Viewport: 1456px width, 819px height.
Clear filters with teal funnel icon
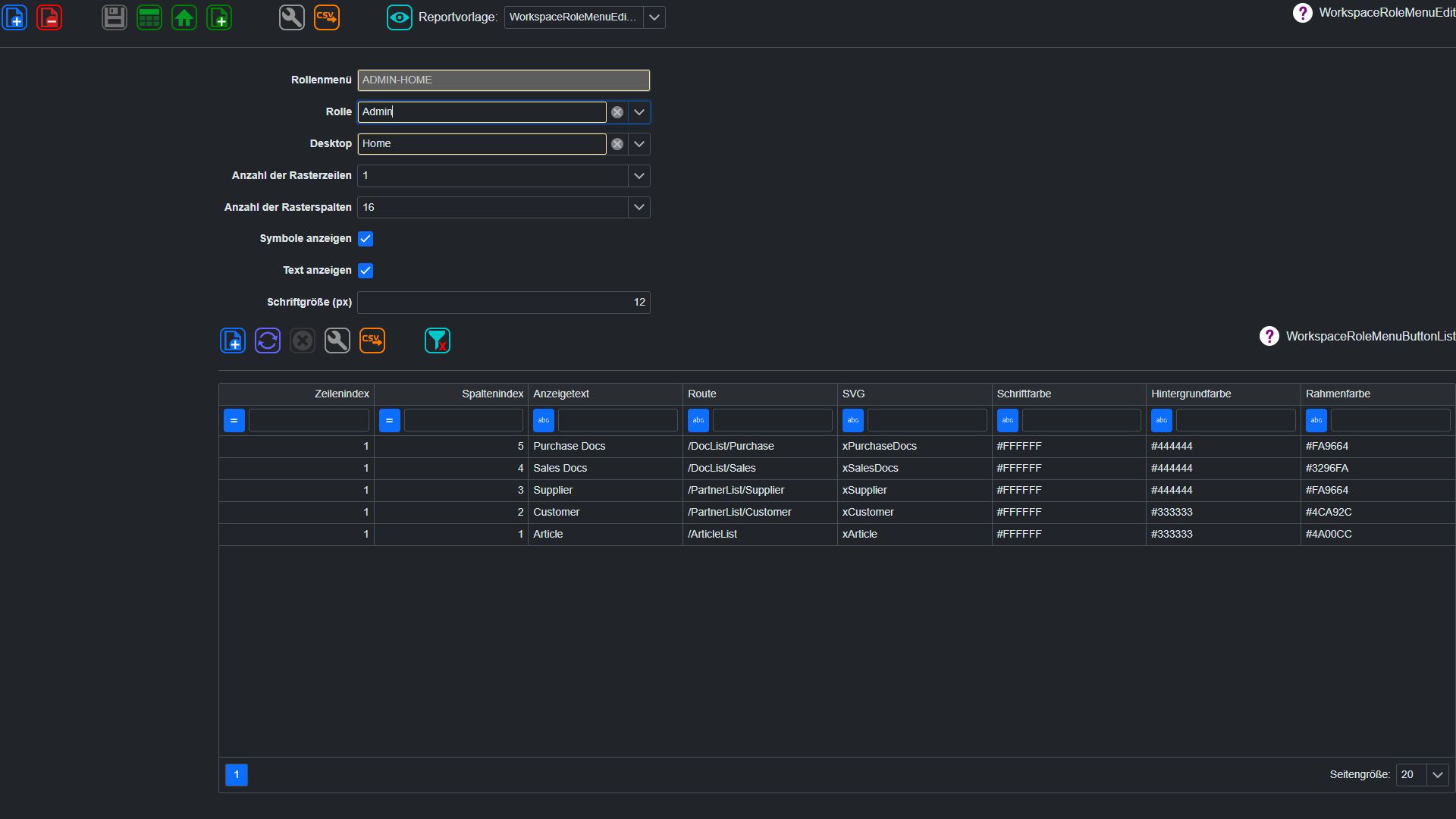click(438, 340)
